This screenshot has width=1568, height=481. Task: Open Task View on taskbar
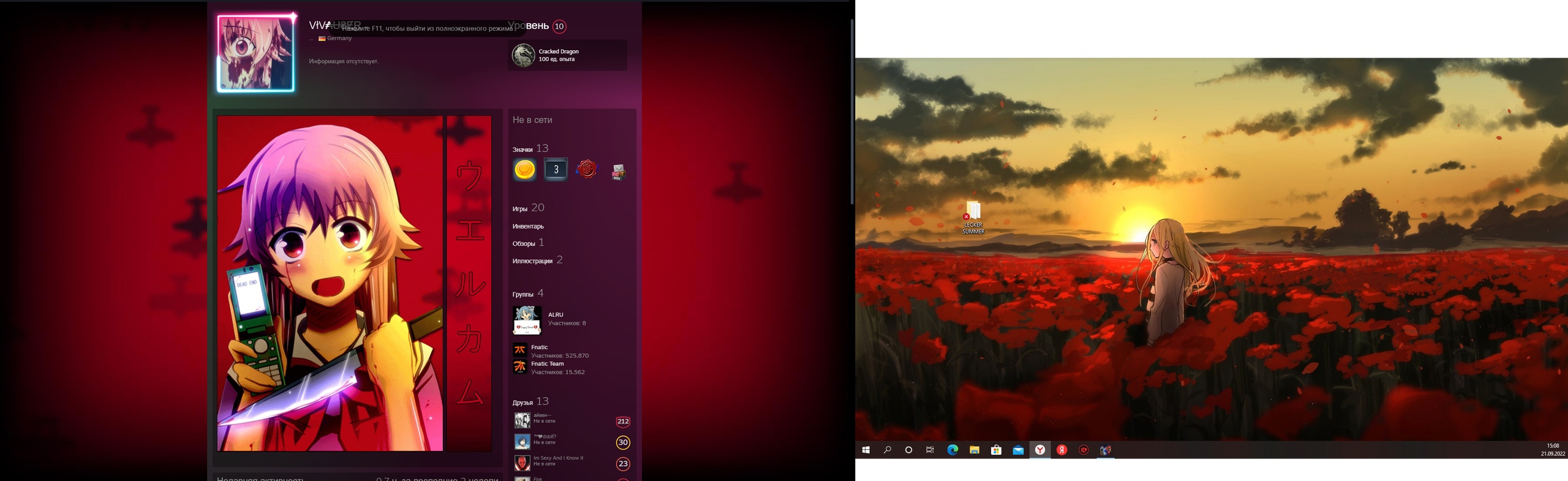pyautogui.click(x=930, y=450)
